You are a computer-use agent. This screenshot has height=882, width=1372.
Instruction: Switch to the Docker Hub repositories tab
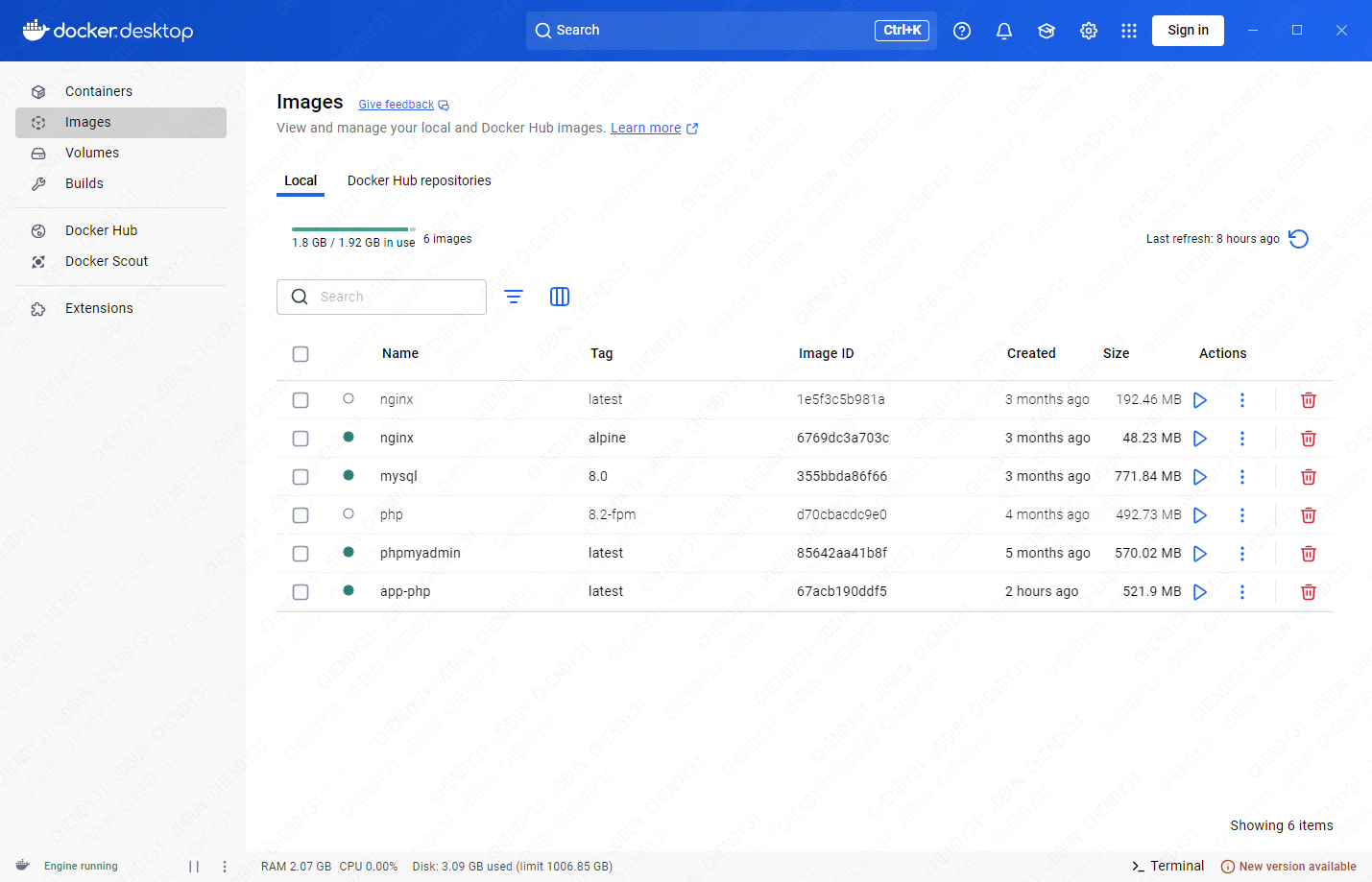pyautogui.click(x=419, y=180)
